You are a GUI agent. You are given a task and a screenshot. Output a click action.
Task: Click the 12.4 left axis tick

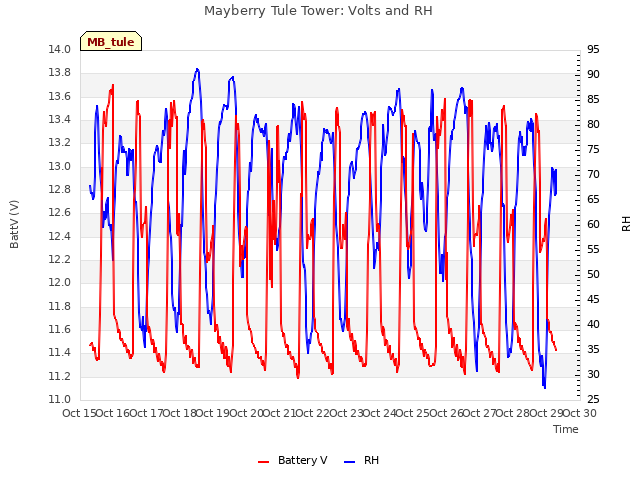click(60, 236)
